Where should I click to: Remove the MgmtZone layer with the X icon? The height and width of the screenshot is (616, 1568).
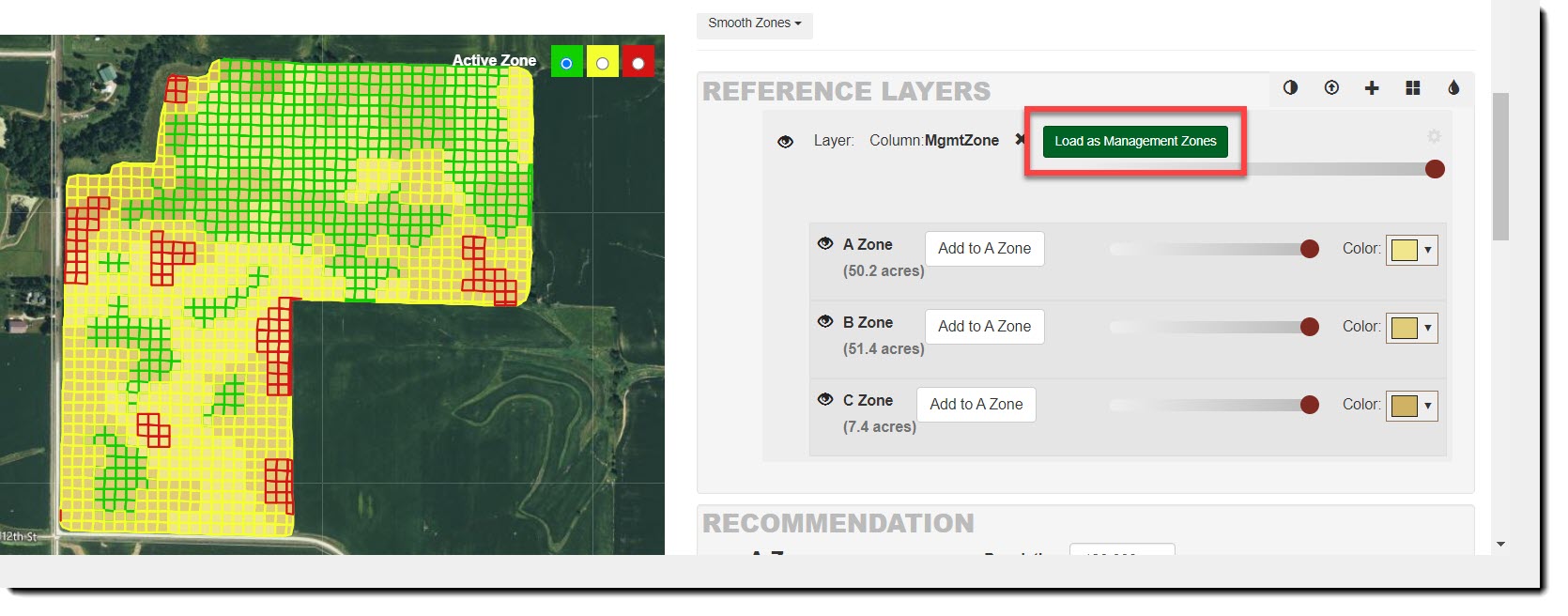[x=1020, y=140]
